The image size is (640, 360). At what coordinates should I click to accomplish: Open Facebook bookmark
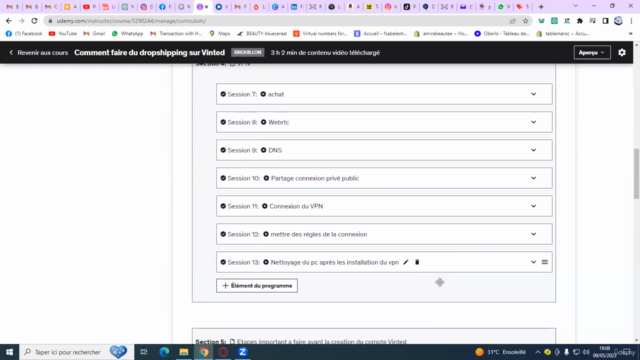click(24, 33)
